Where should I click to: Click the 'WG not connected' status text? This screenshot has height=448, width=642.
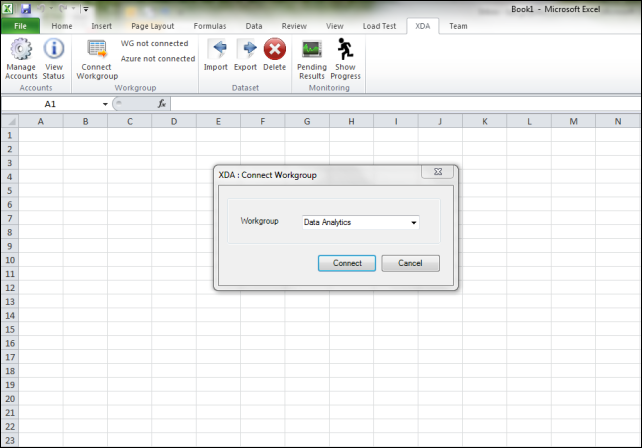154,43
